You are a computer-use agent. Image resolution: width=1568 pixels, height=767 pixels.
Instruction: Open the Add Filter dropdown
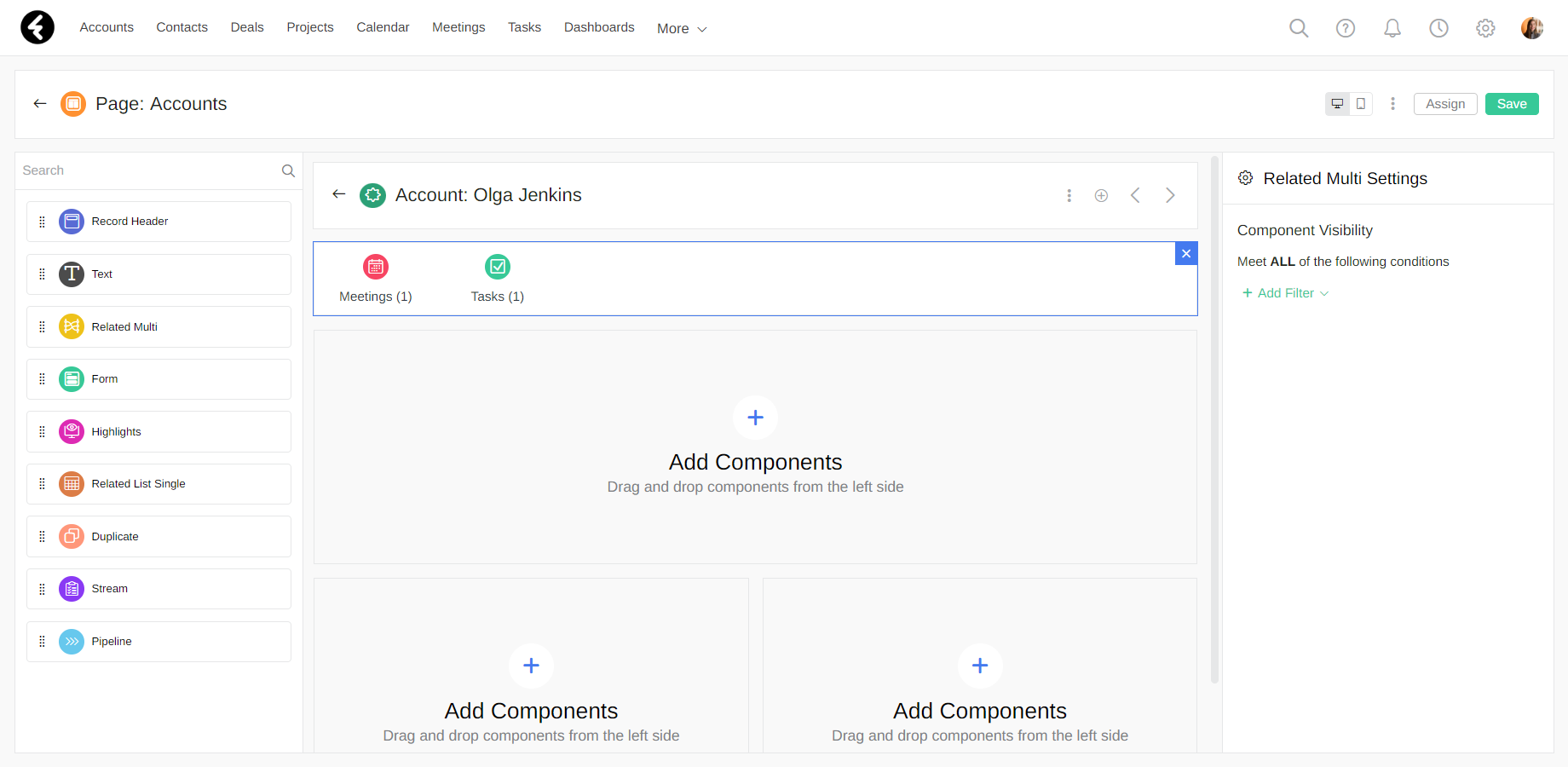click(x=1286, y=293)
